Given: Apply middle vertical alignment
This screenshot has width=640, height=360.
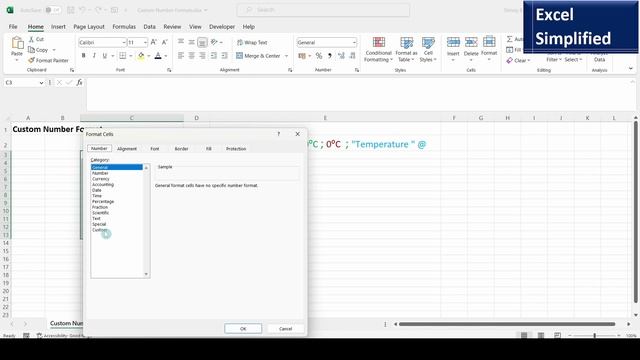Looking at the screenshot, I should click(x=191, y=42).
